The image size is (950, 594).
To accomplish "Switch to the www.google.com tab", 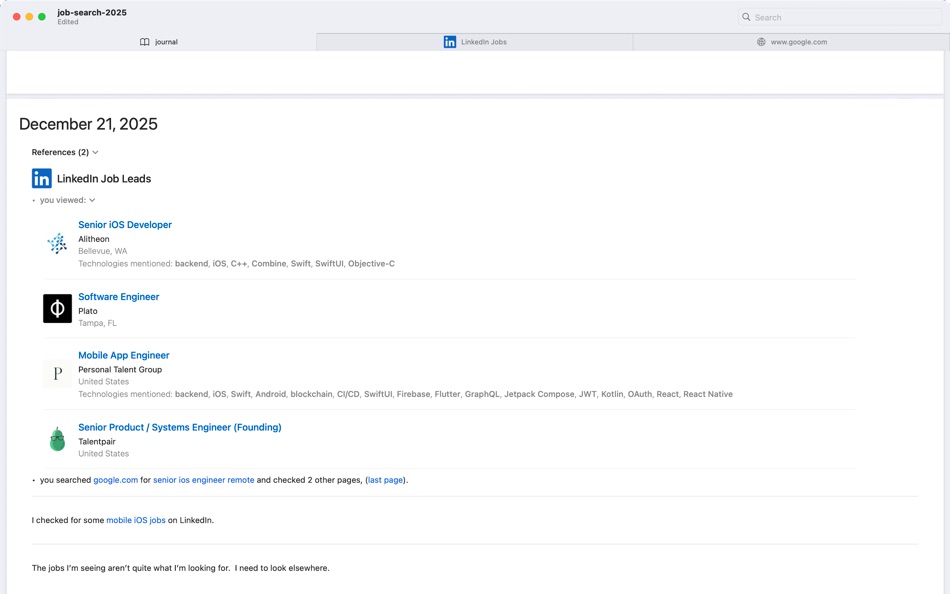I will coord(791,42).
